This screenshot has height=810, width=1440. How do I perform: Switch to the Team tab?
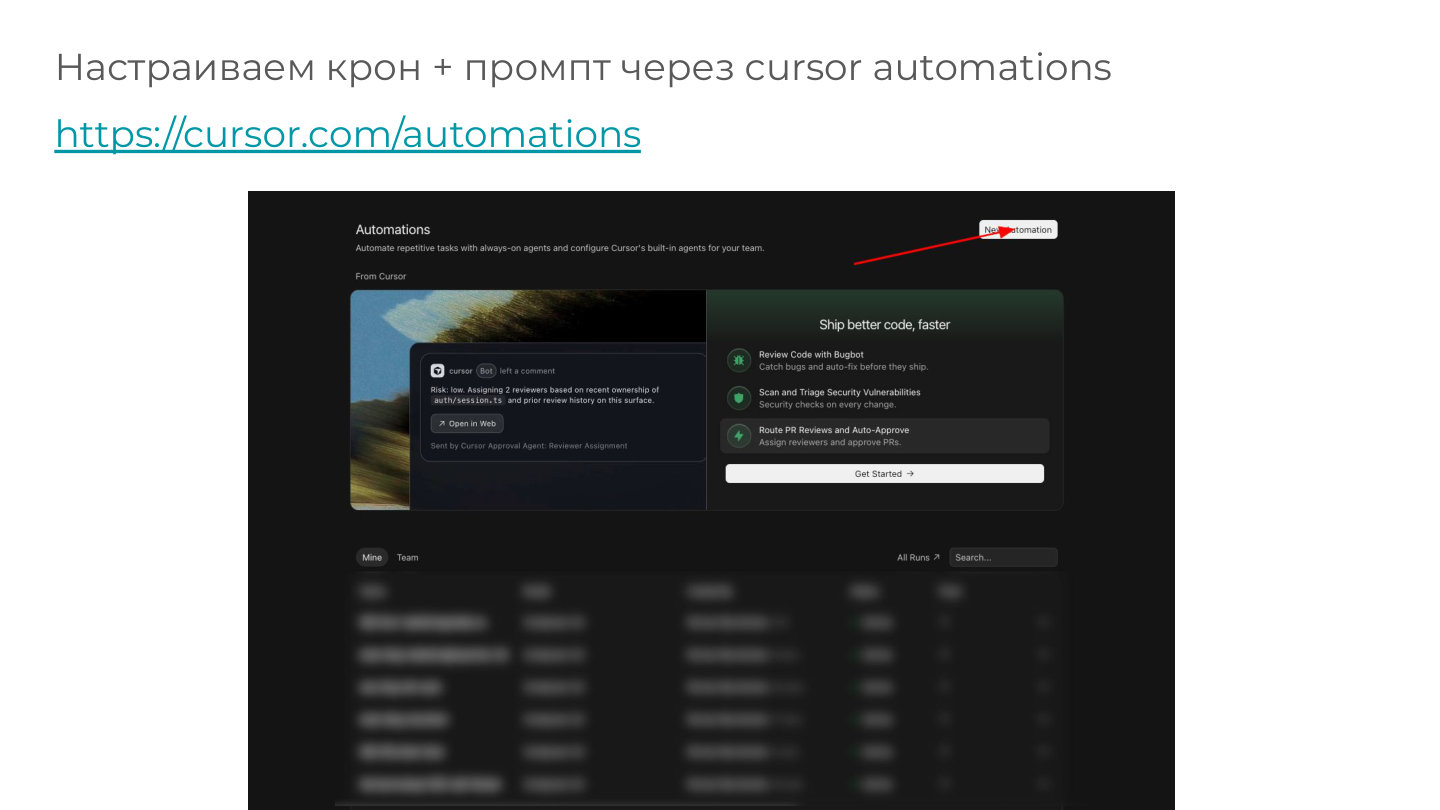[407, 557]
